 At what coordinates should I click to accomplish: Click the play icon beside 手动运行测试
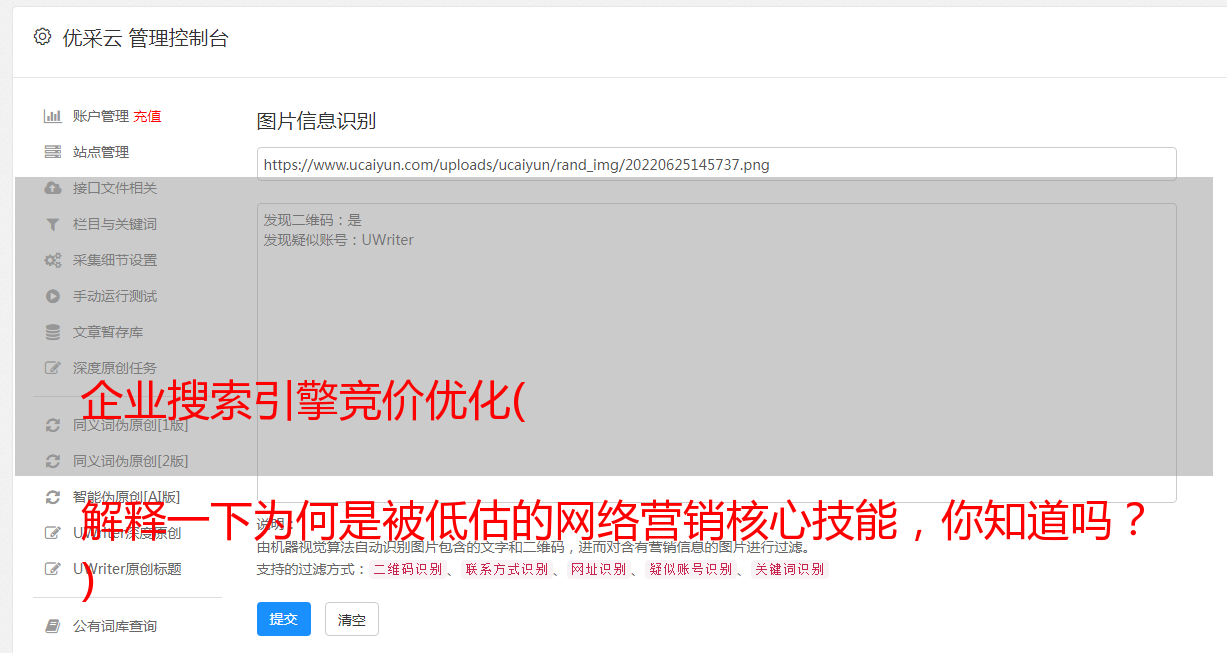(x=53, y=296)
